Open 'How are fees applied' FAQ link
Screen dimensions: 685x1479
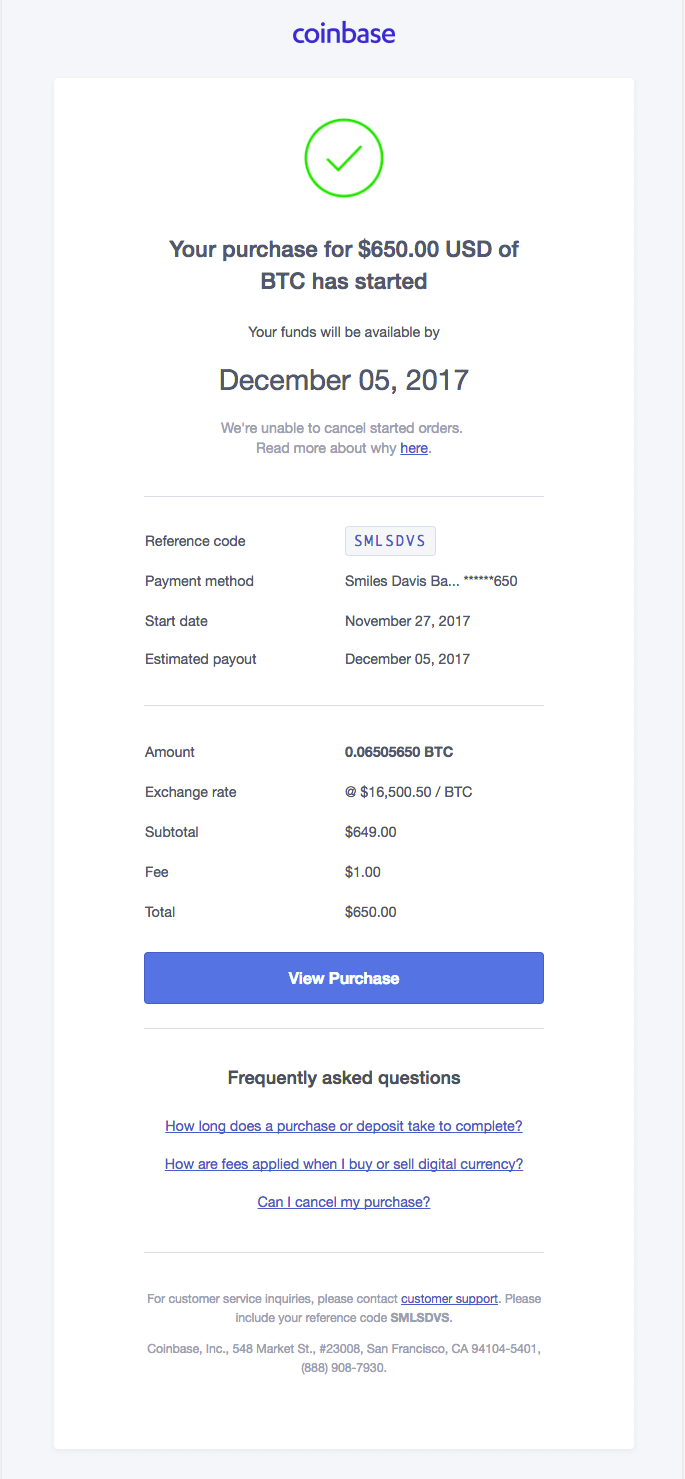point(344,1164)
